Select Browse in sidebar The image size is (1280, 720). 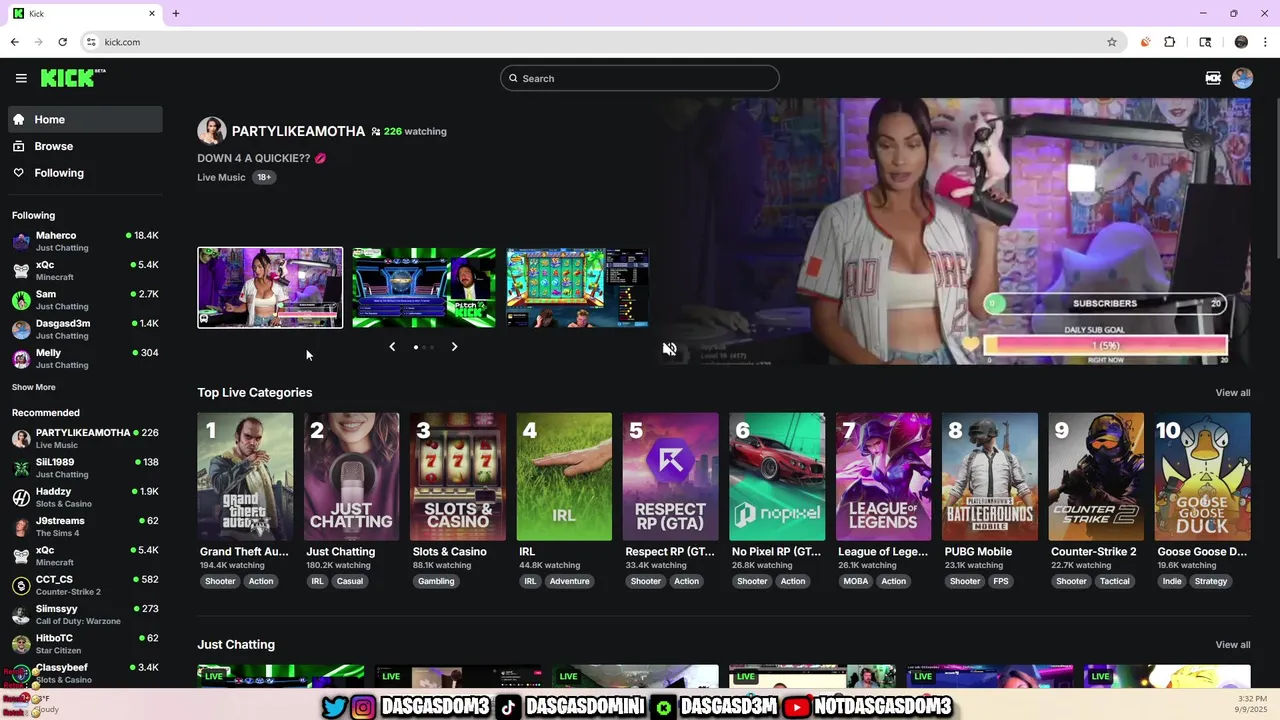(x=85, y=146)
